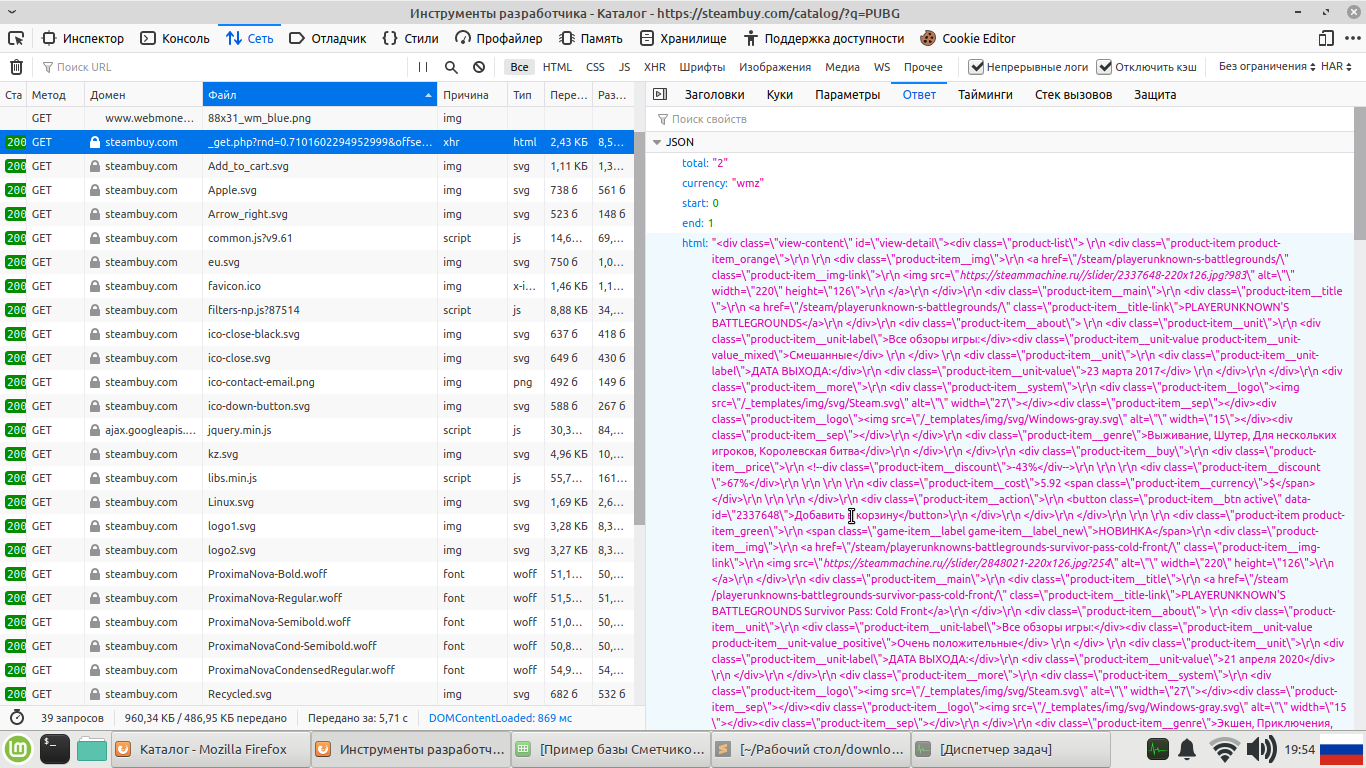Sort by Домен column header

(x=143, y=95)
